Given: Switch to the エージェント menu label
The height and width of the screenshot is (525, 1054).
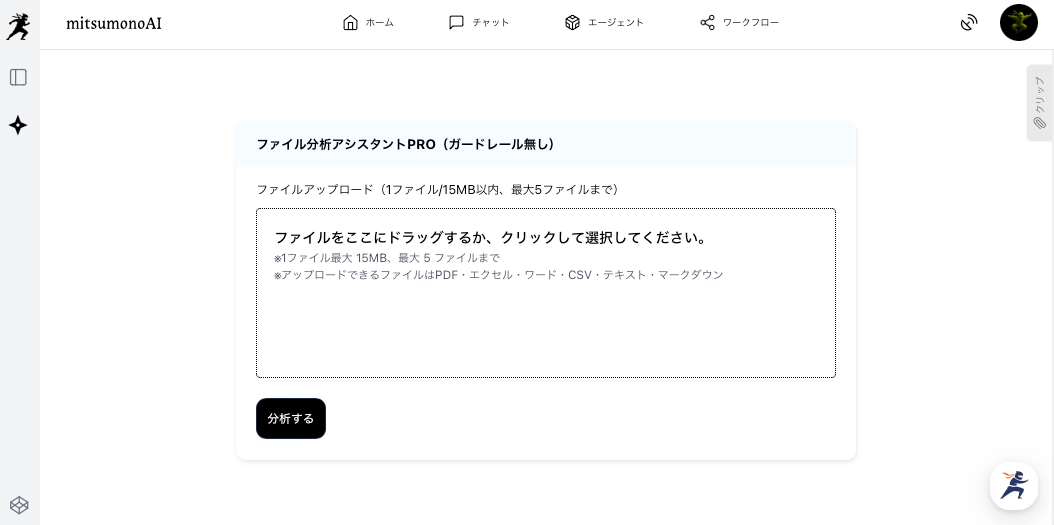Looking at the screenshot, I should tap(615, 22).
